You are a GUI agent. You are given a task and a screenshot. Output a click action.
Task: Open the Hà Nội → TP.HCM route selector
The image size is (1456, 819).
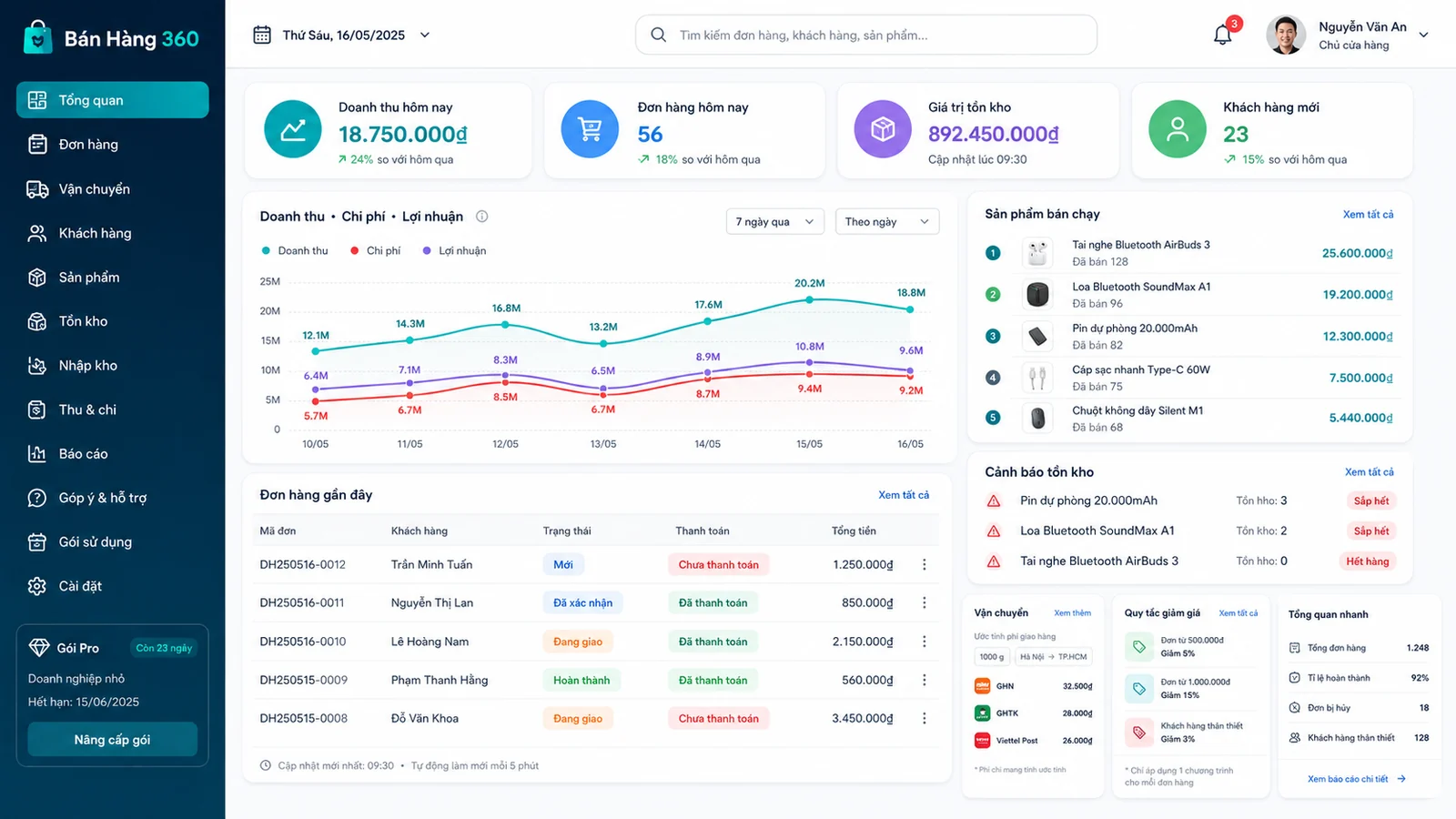coord(1053,657)
